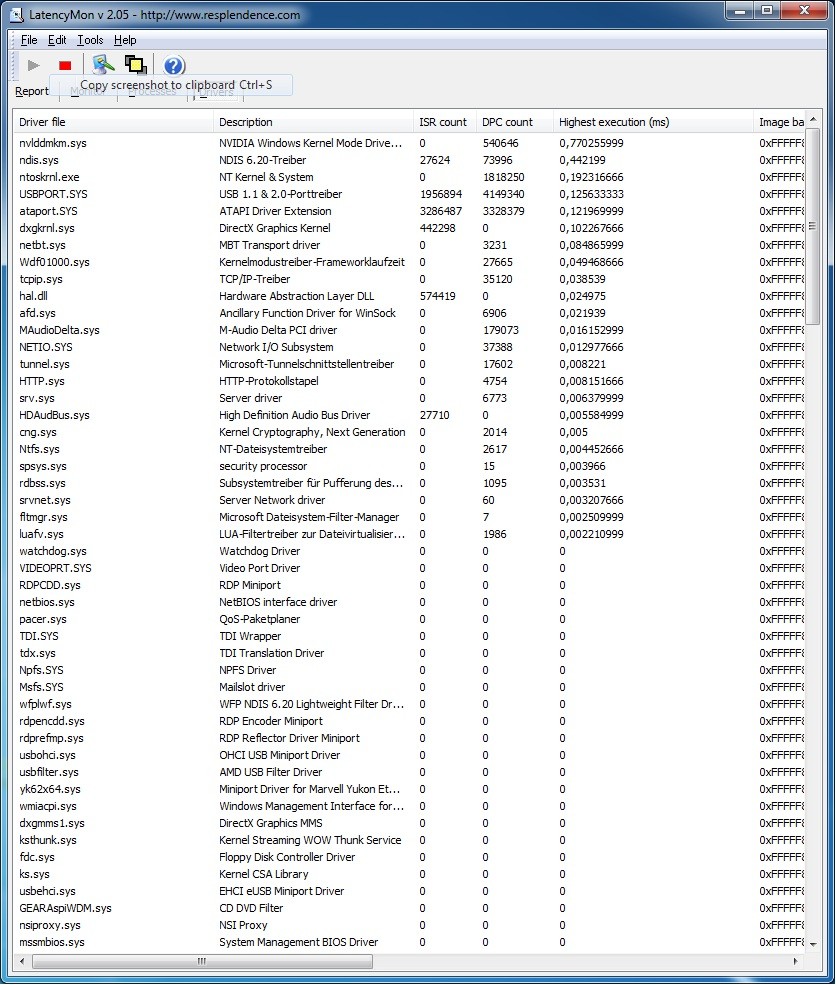Select the Wdf01000.sys driver row
The image size is (836, 985).
409,262
